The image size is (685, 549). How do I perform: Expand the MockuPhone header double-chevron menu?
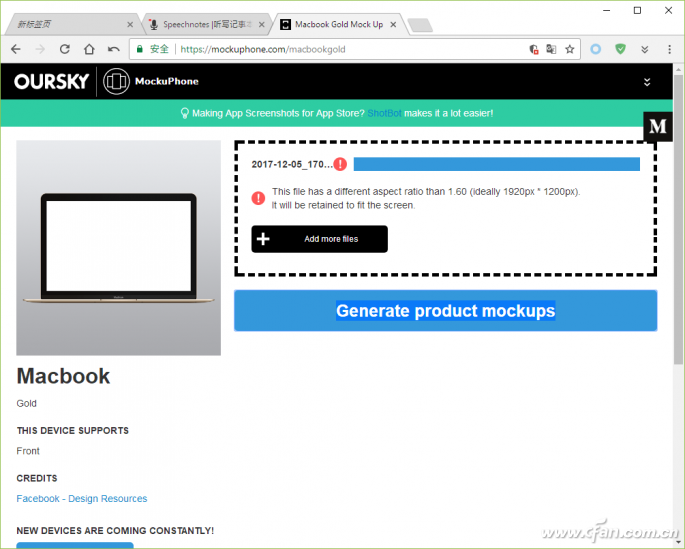coord(647,82)
